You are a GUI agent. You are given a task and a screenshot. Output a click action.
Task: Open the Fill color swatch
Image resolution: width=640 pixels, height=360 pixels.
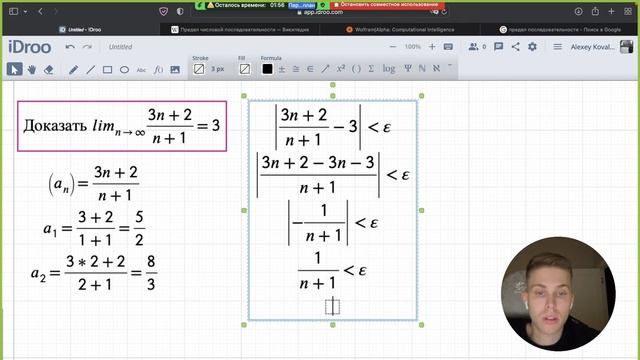[245, 69]
